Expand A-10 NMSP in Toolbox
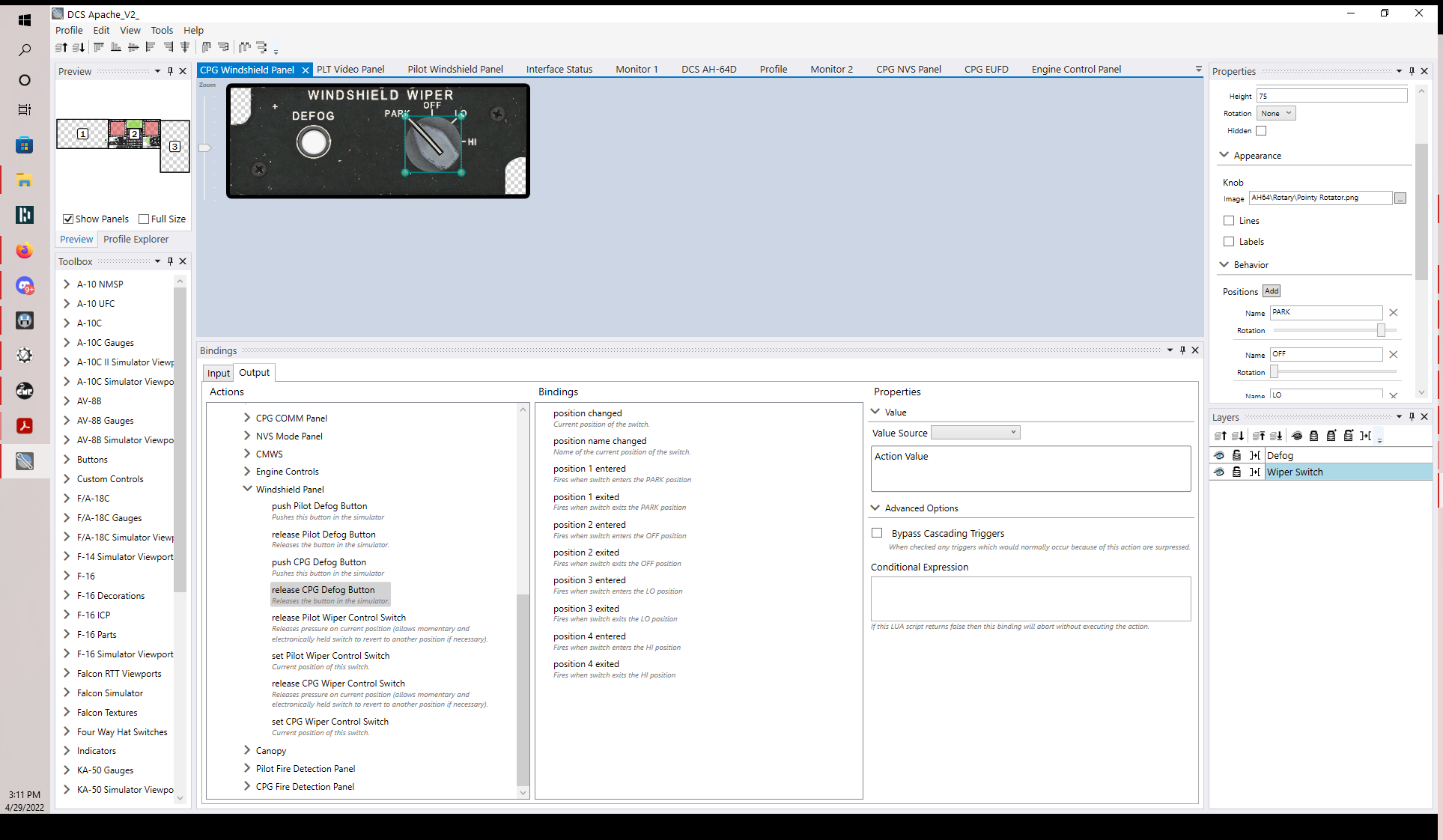Image resolution: width=1443 pixels, height=840 pixels. 67,284
